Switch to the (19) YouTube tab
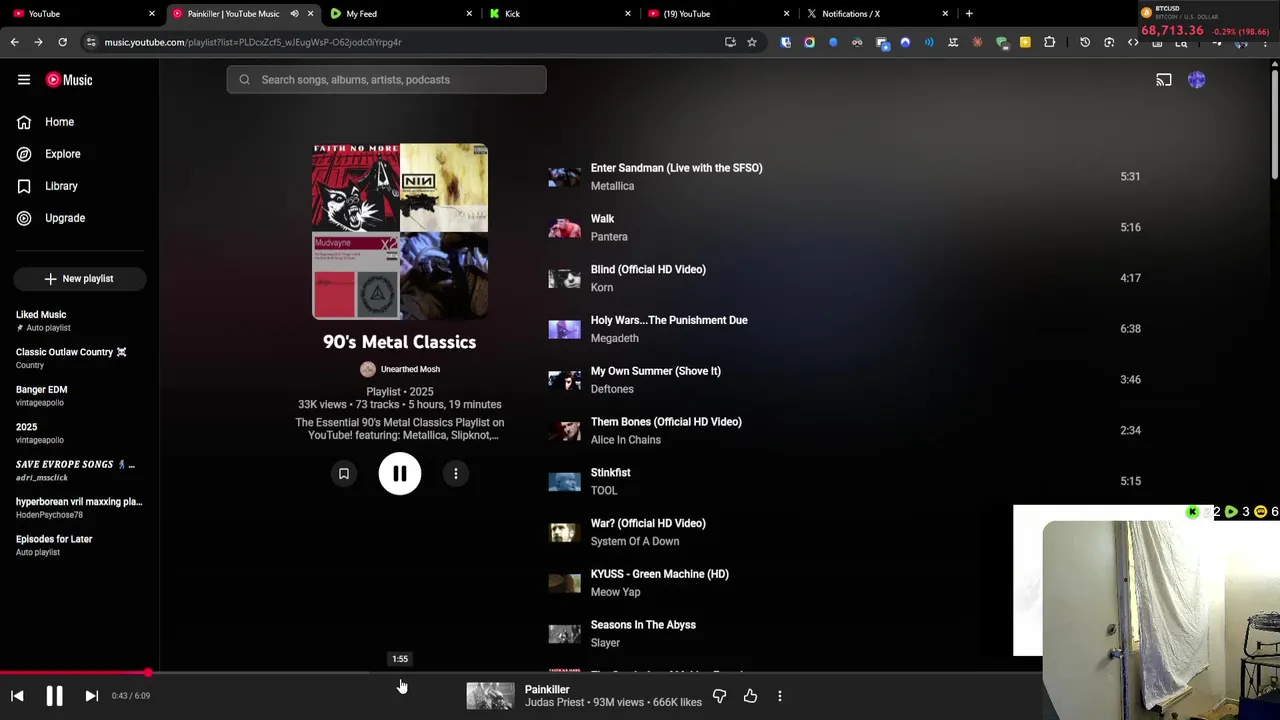 click(x=717, y=14)
